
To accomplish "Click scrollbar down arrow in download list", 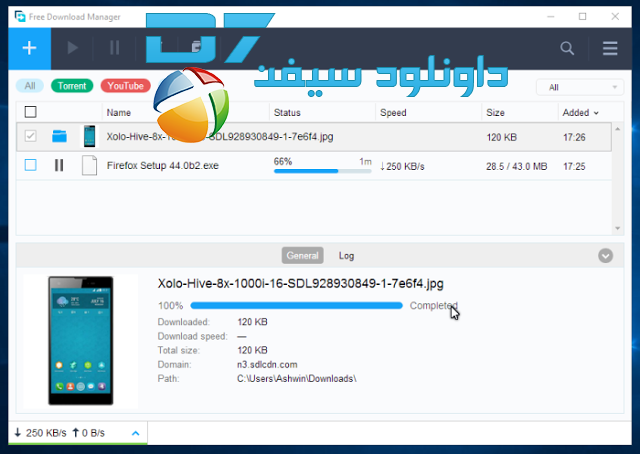I will [x=618, y=228].
